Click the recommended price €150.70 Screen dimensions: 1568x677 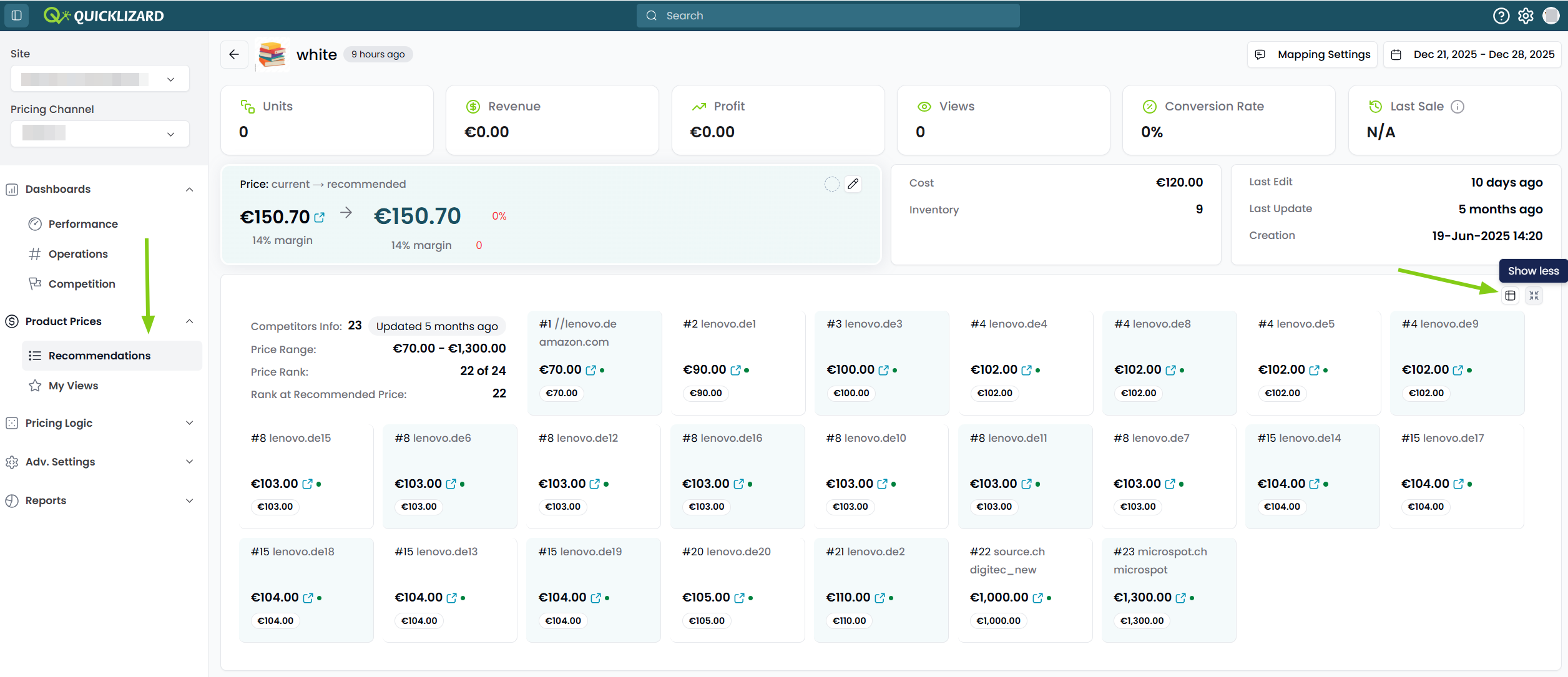point(417,217)
